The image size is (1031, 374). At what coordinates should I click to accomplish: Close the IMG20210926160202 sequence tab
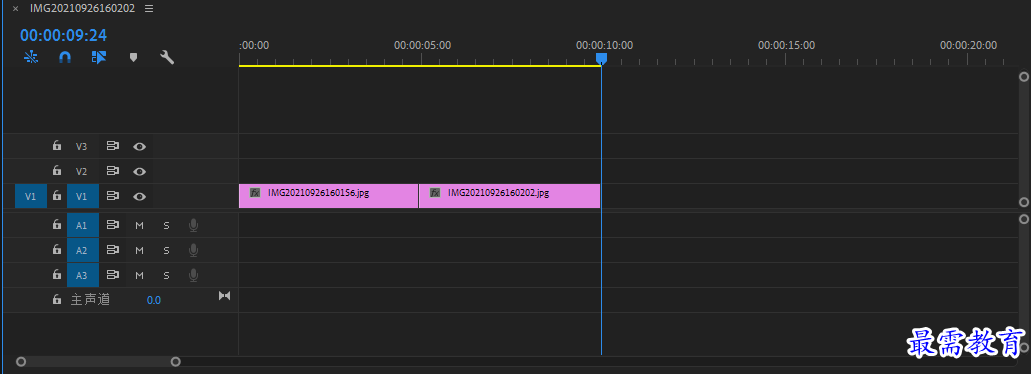click(16, 9)
